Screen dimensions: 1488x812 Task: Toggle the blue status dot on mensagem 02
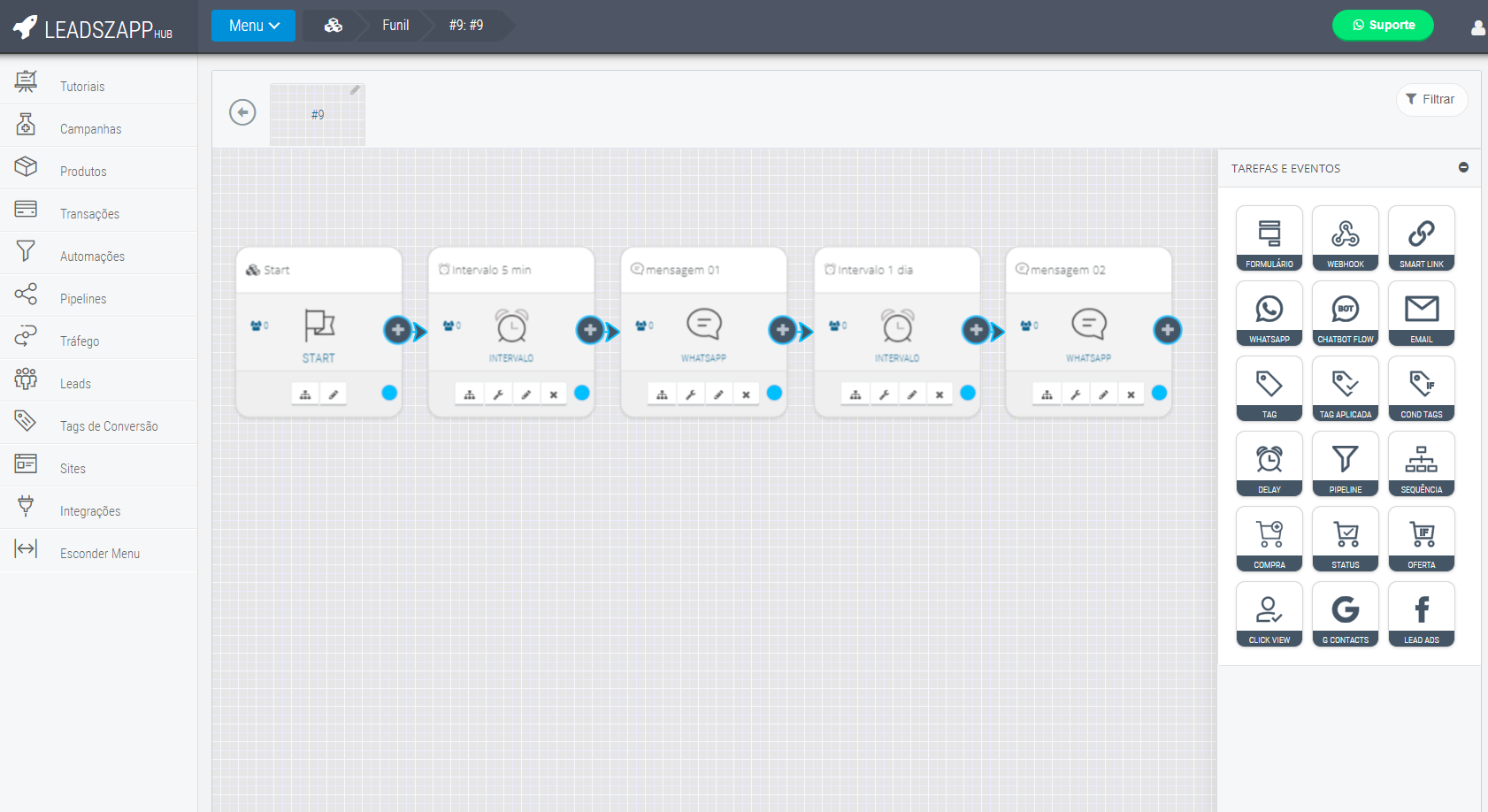1159,393
